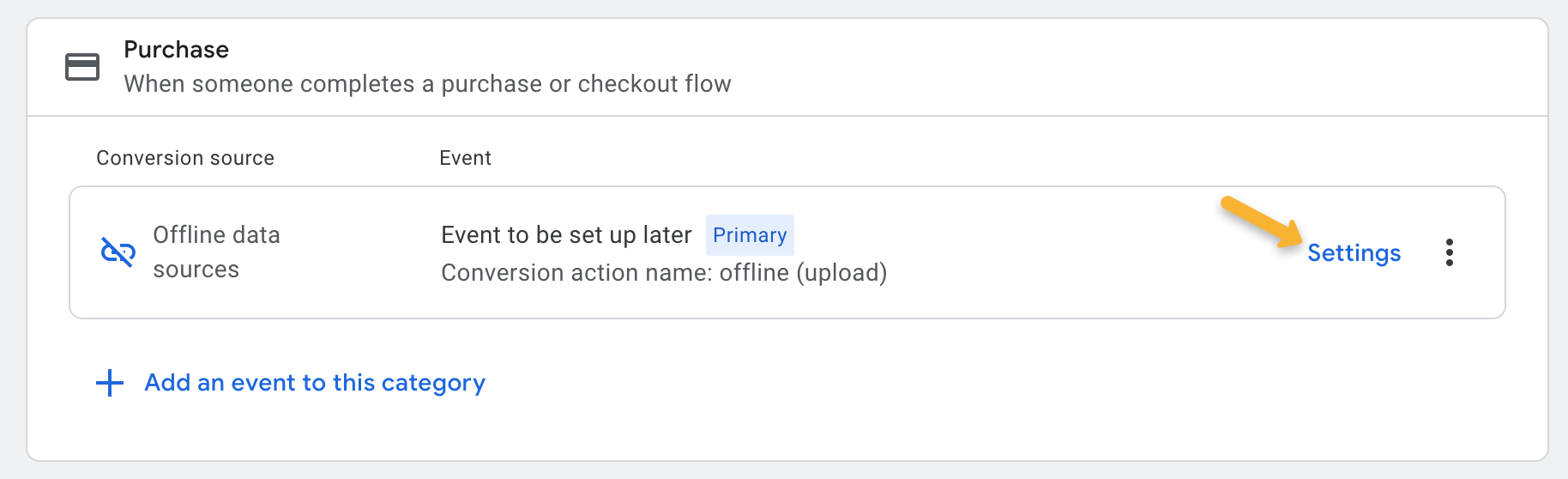Click the orange arrow annotation
Image resolution: width=1568 pixels, height=479 pixels.
point(1261,223)
